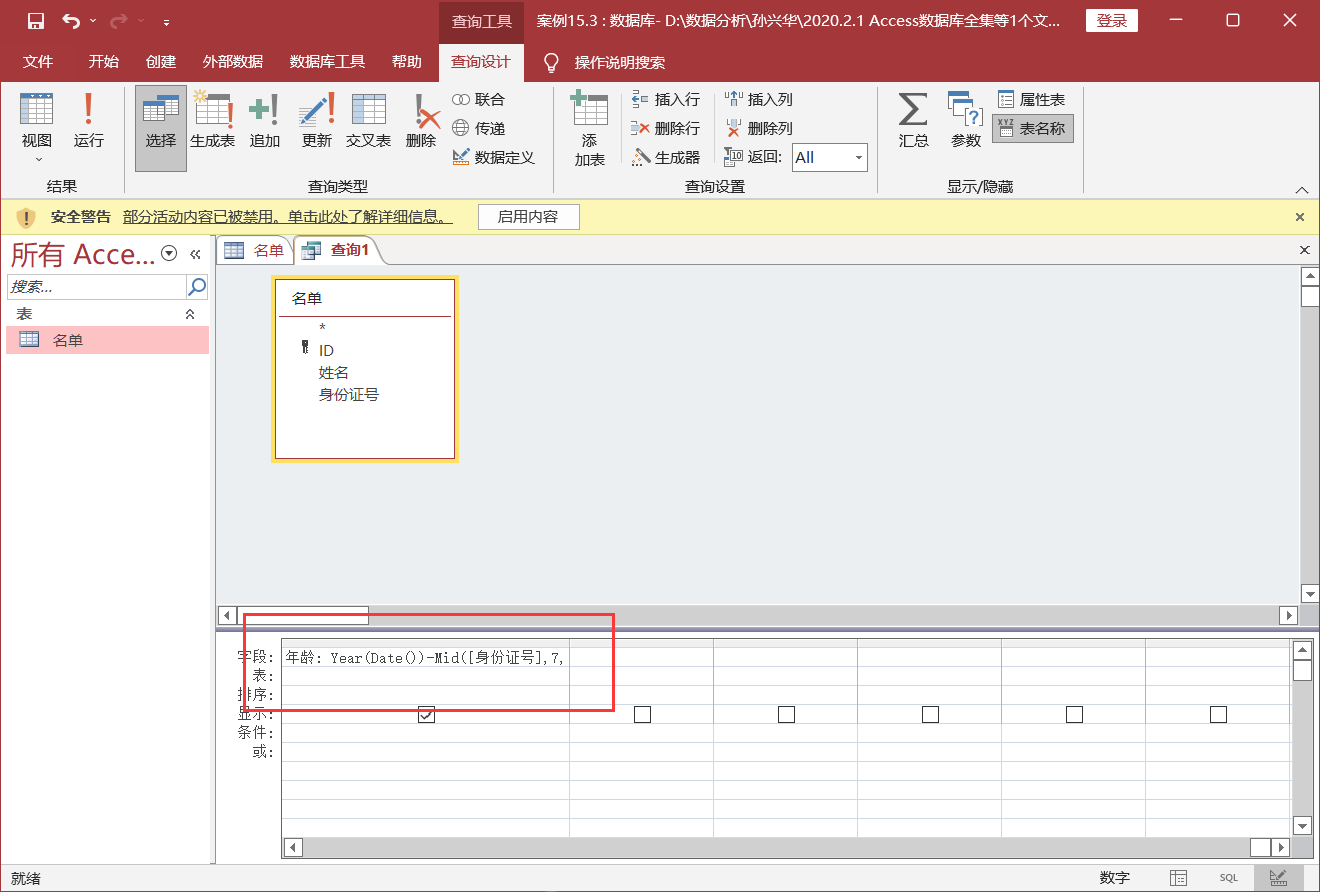Screen dimensions: 1320x892
Task: Click the Undo arrow icon
Action: click(x=70, y=21)
